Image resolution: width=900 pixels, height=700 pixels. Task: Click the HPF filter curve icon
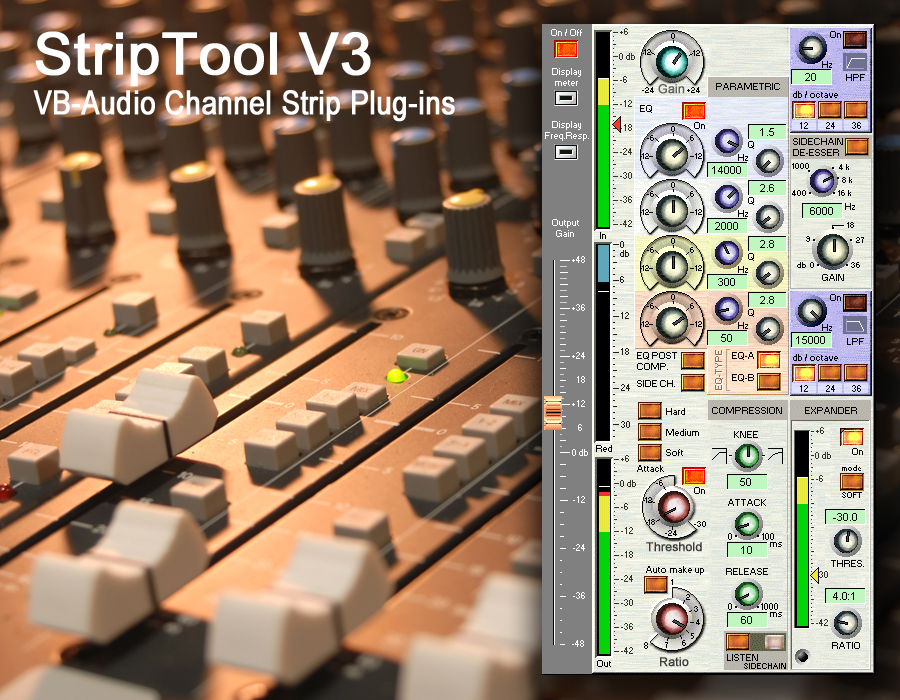point(855,63)
